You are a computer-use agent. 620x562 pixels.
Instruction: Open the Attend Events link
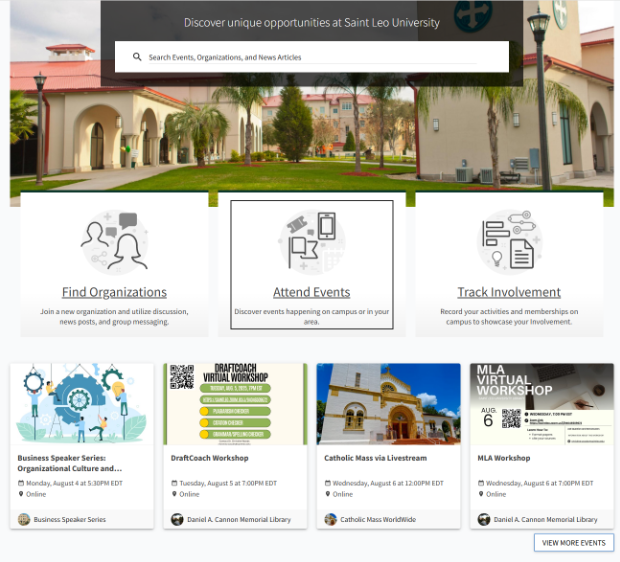pyautogui.click(x=312, y=292)
